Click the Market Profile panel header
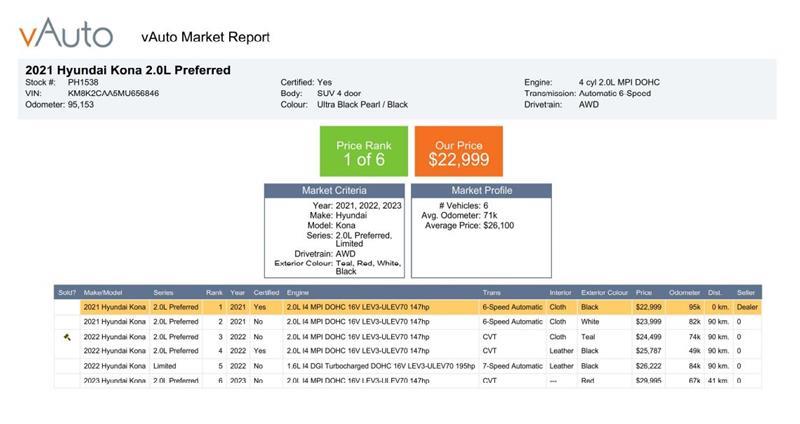The image size is (800, 424). (481, 191)
